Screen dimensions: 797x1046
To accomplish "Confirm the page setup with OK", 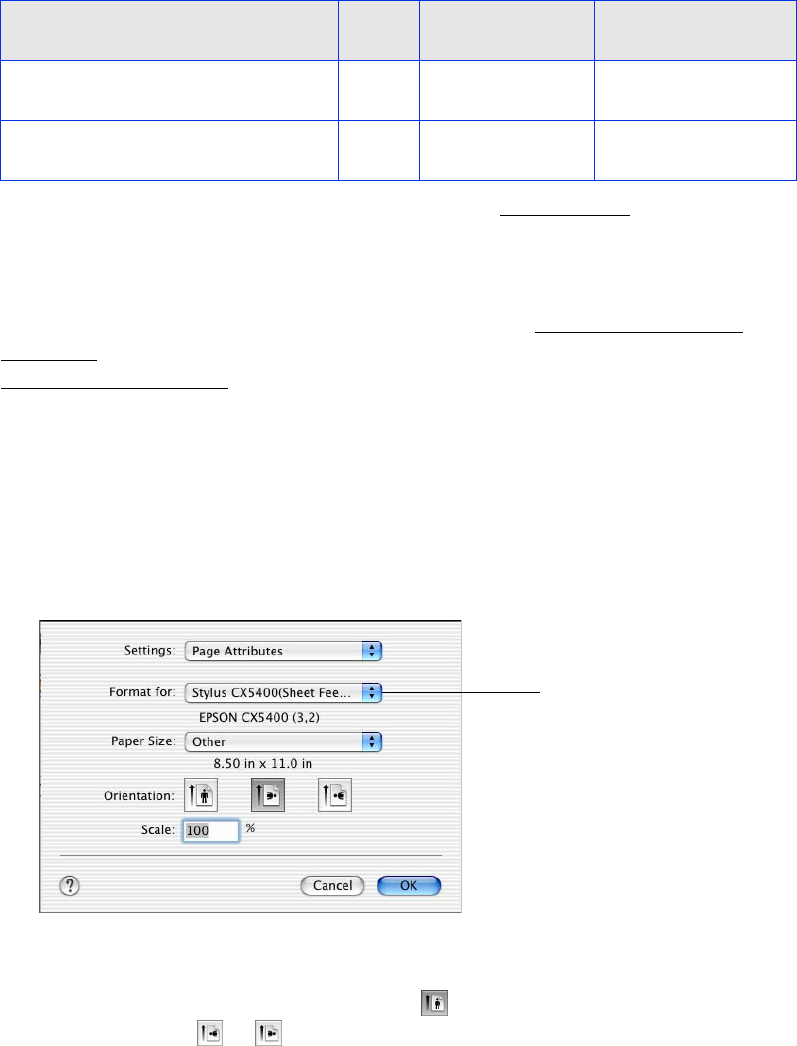I will click(x=409, y=886).
